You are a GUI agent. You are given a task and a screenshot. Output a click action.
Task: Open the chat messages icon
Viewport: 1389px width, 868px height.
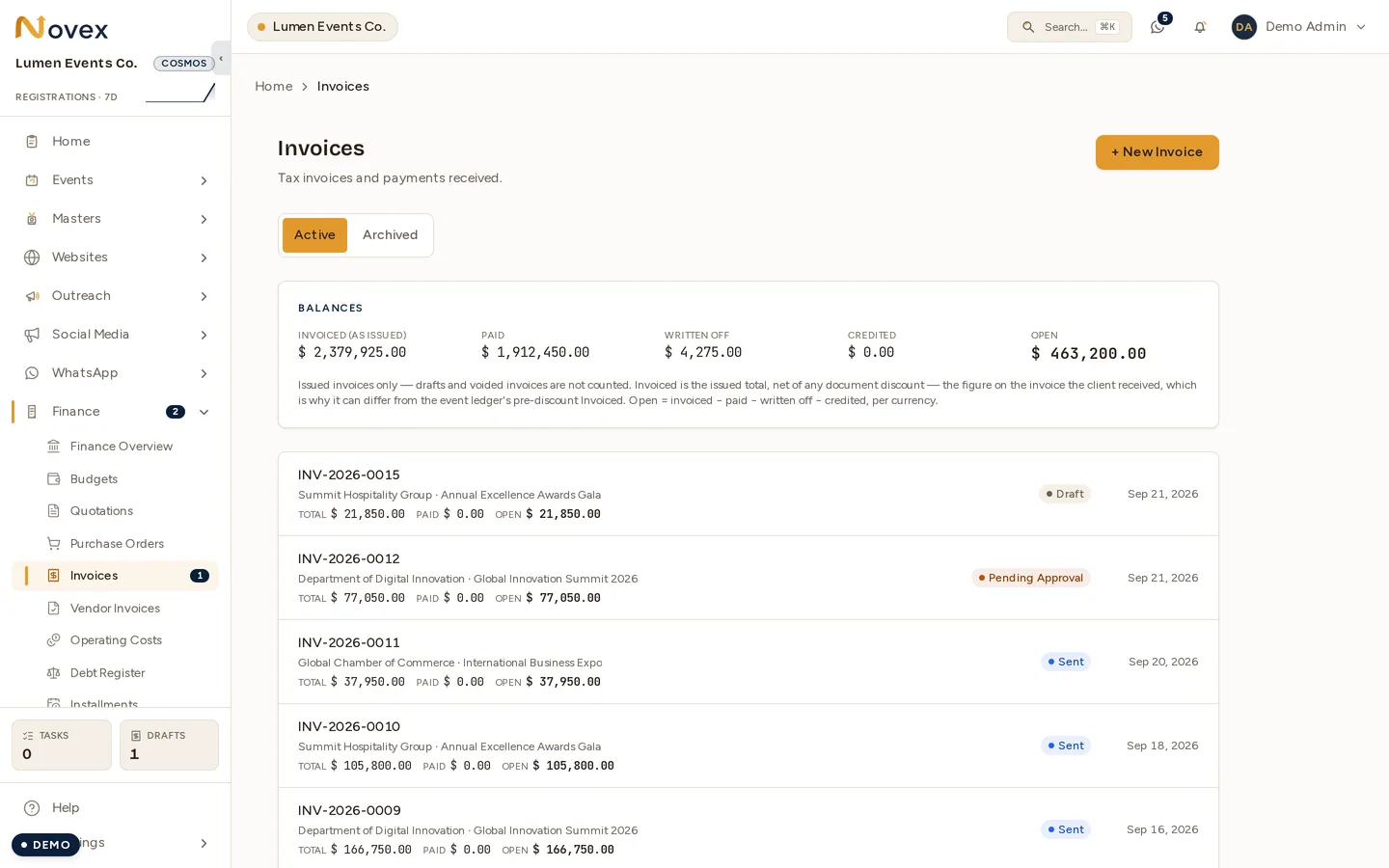(1157, 27)
